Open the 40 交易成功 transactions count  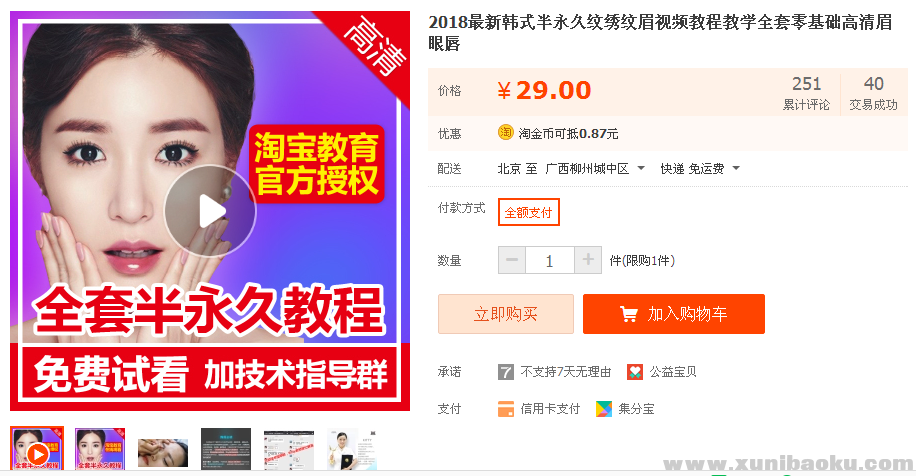tap(873, 92)
